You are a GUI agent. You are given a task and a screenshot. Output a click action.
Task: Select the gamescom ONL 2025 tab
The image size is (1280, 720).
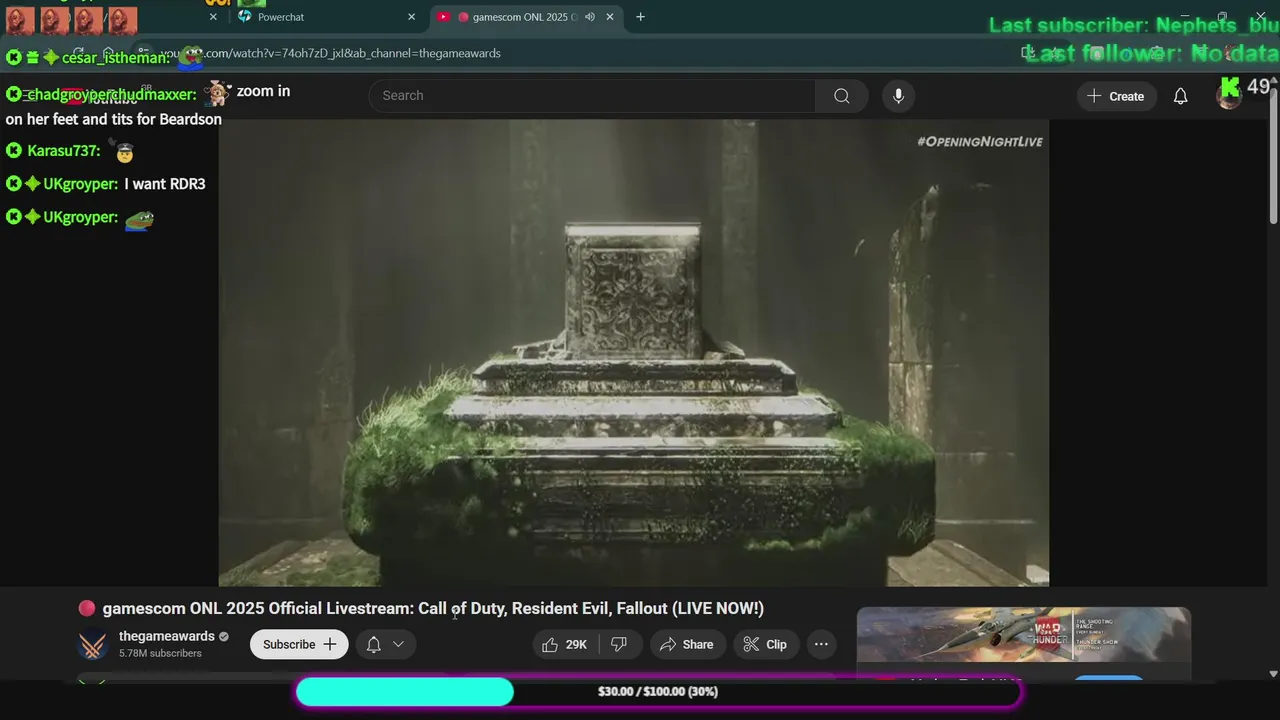(x=527, y=17)
